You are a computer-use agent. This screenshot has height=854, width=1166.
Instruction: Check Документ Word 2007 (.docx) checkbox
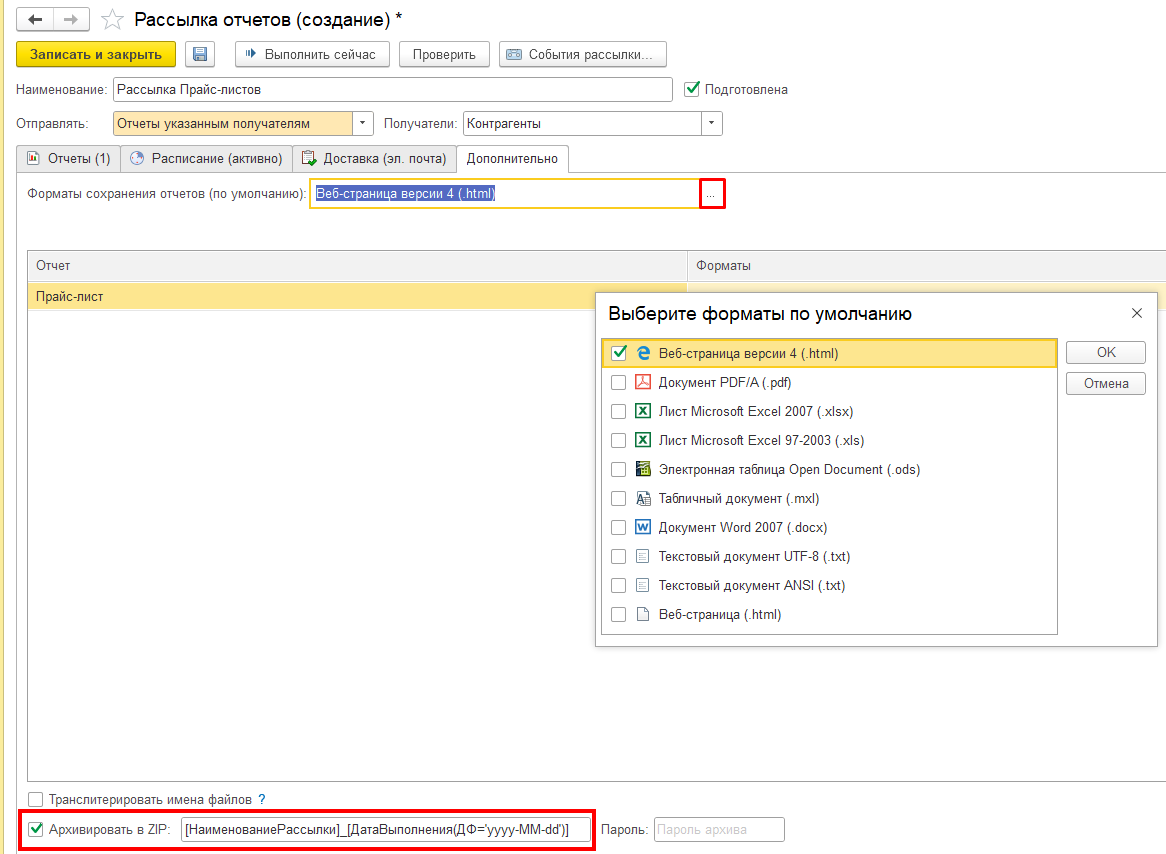coord(619,527)
